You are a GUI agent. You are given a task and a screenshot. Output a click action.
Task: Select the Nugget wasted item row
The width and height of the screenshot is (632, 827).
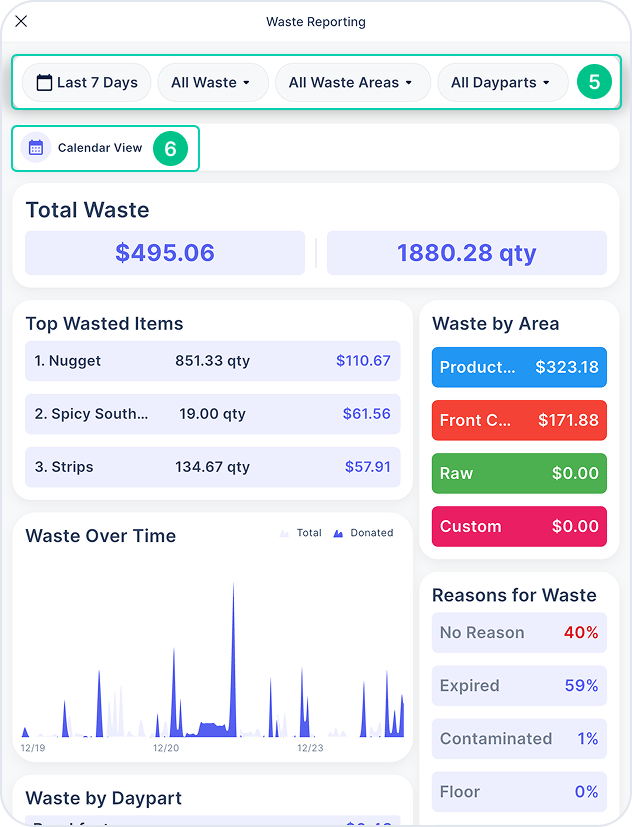213,361
